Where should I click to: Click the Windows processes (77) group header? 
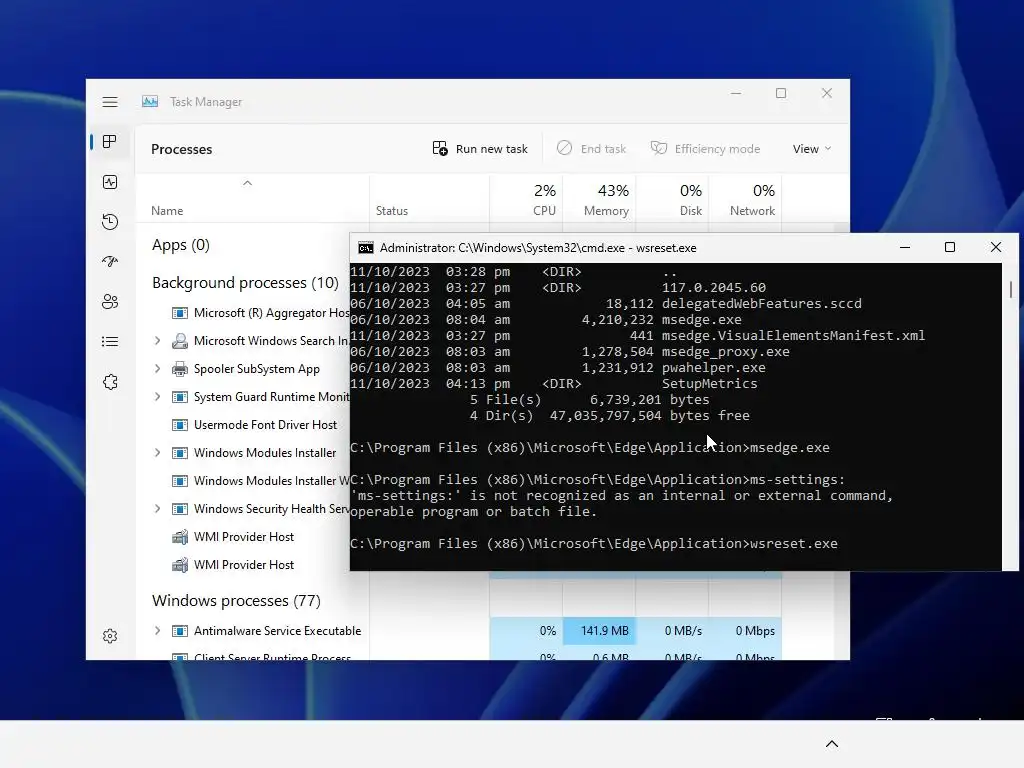pyautogui.click(x=236, y=601)
